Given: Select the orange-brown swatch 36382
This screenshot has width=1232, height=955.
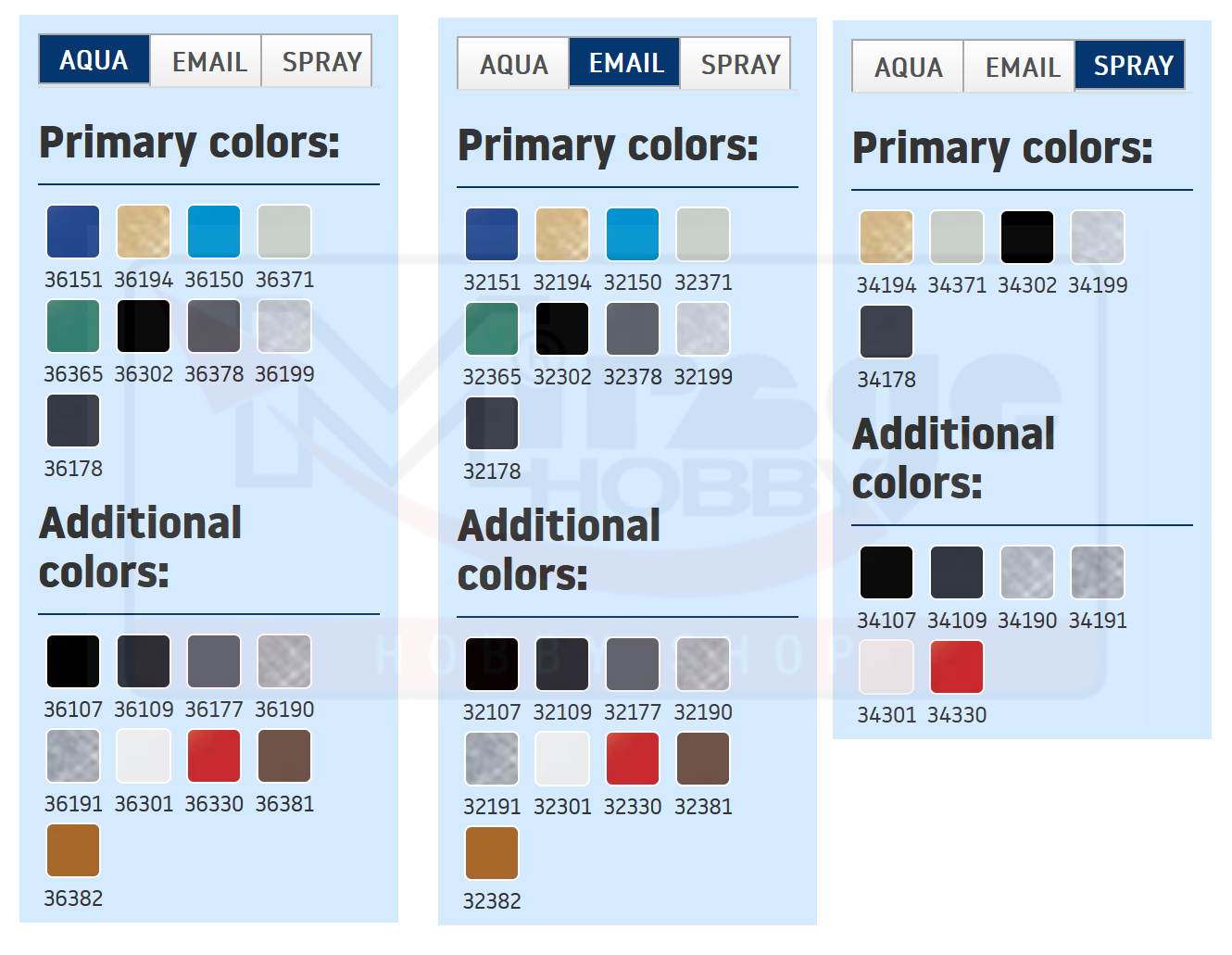Looking at the screenshot, I should pyautogui.click(x=73, y=850).
